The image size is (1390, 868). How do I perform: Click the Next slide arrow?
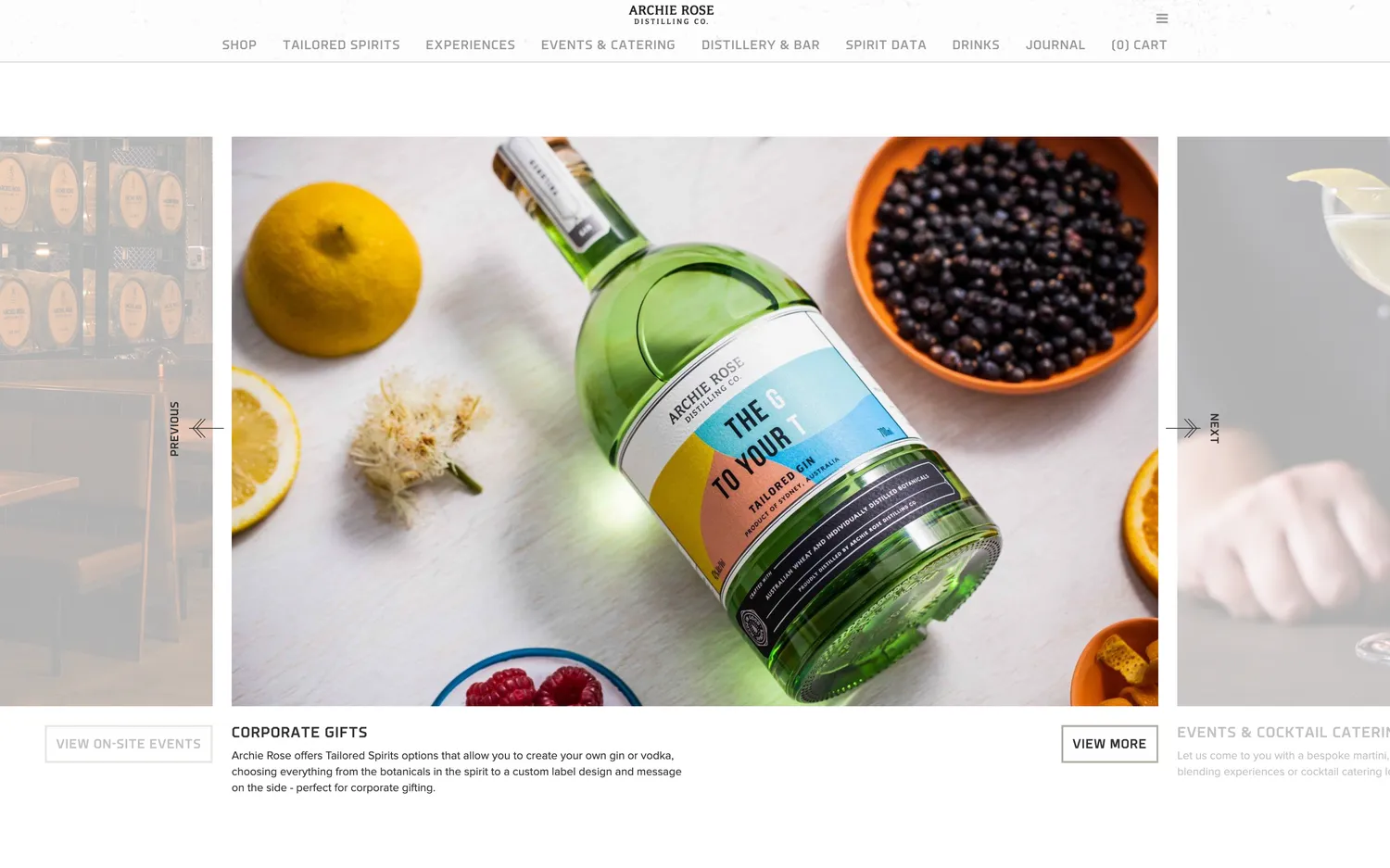tap(1183, 428)
